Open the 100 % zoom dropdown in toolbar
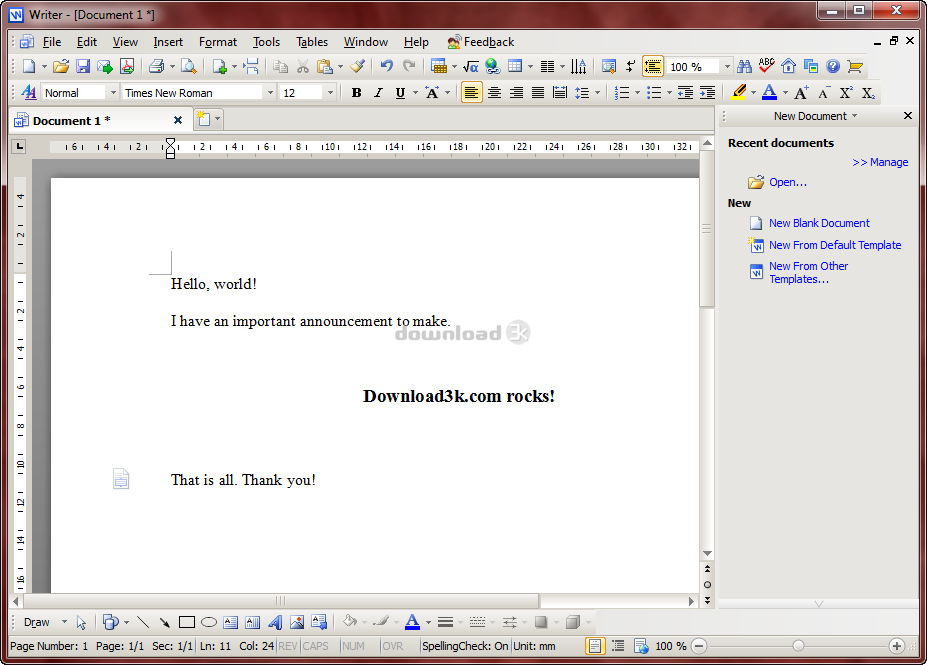This screenshot has width=927, height=665. 727,67
